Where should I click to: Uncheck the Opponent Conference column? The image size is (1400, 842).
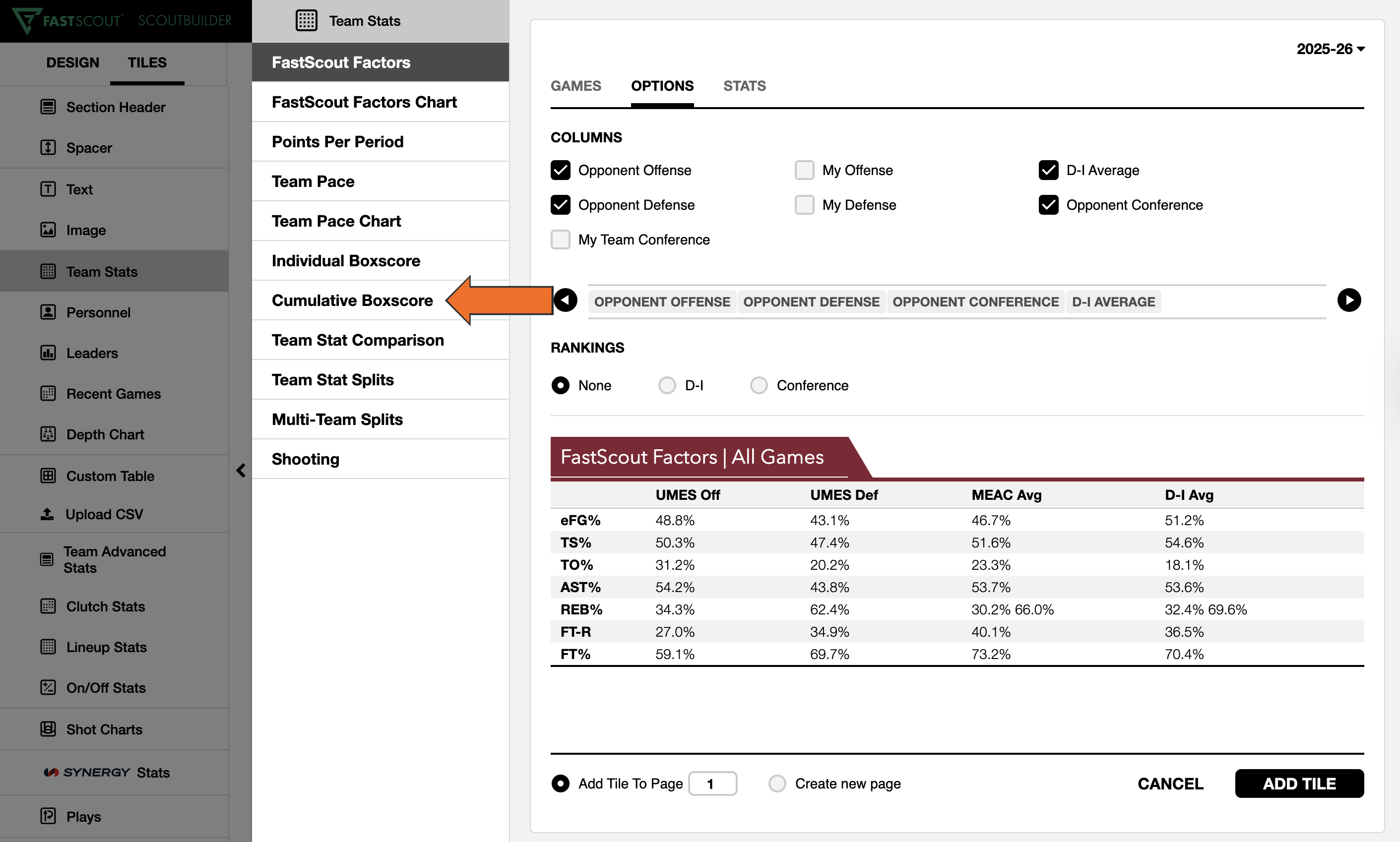[x=1048, y=205]
